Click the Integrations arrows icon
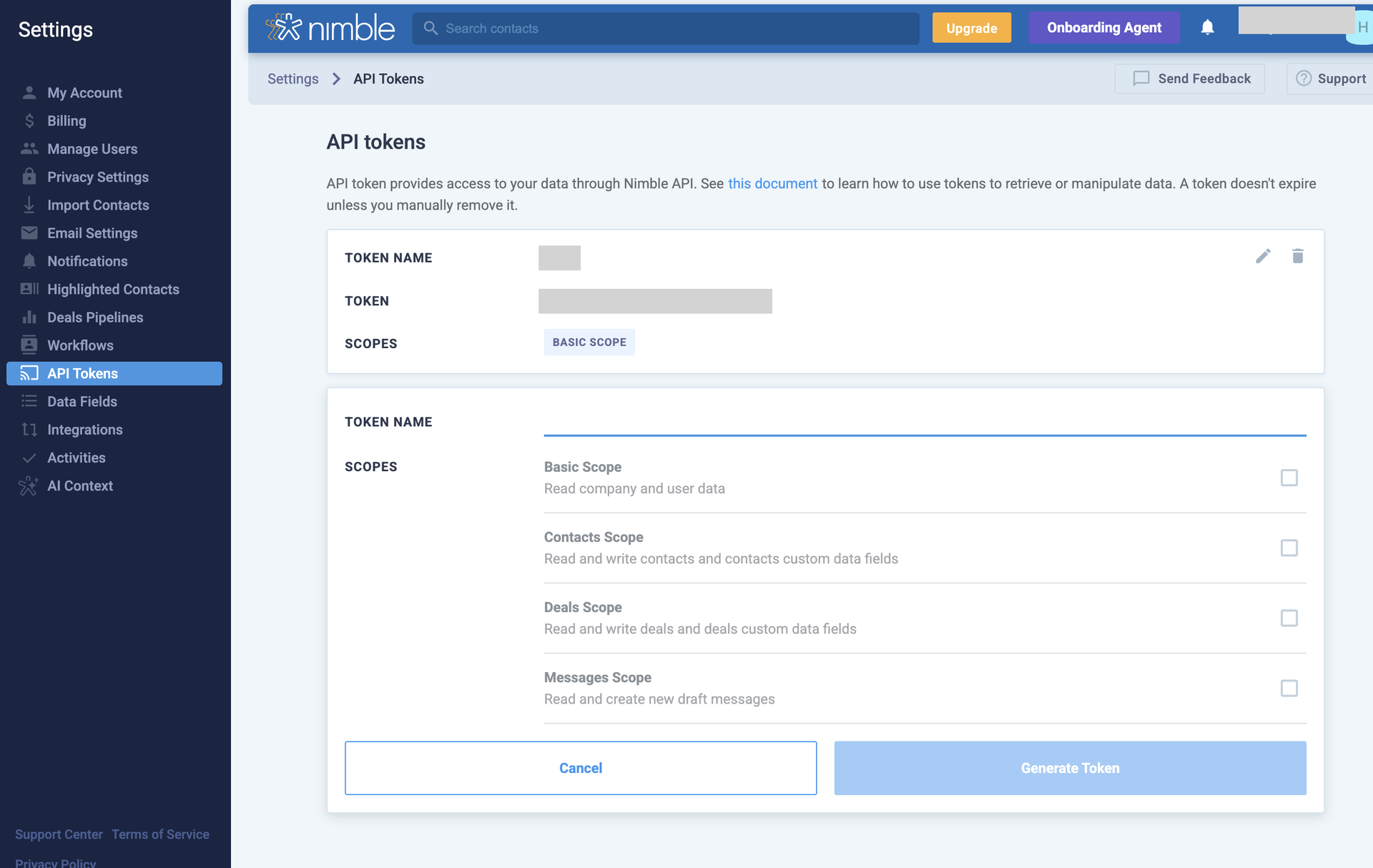 click(29, 429)
